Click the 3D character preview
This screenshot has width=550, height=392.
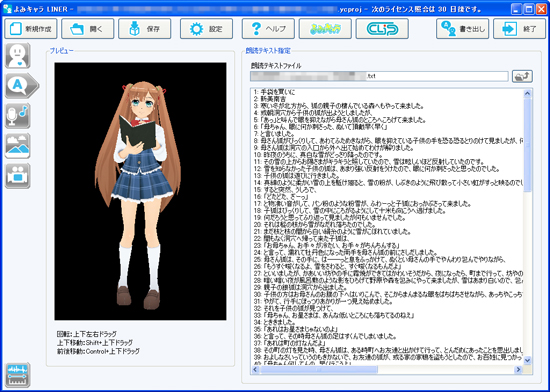[x=140, y=191]
